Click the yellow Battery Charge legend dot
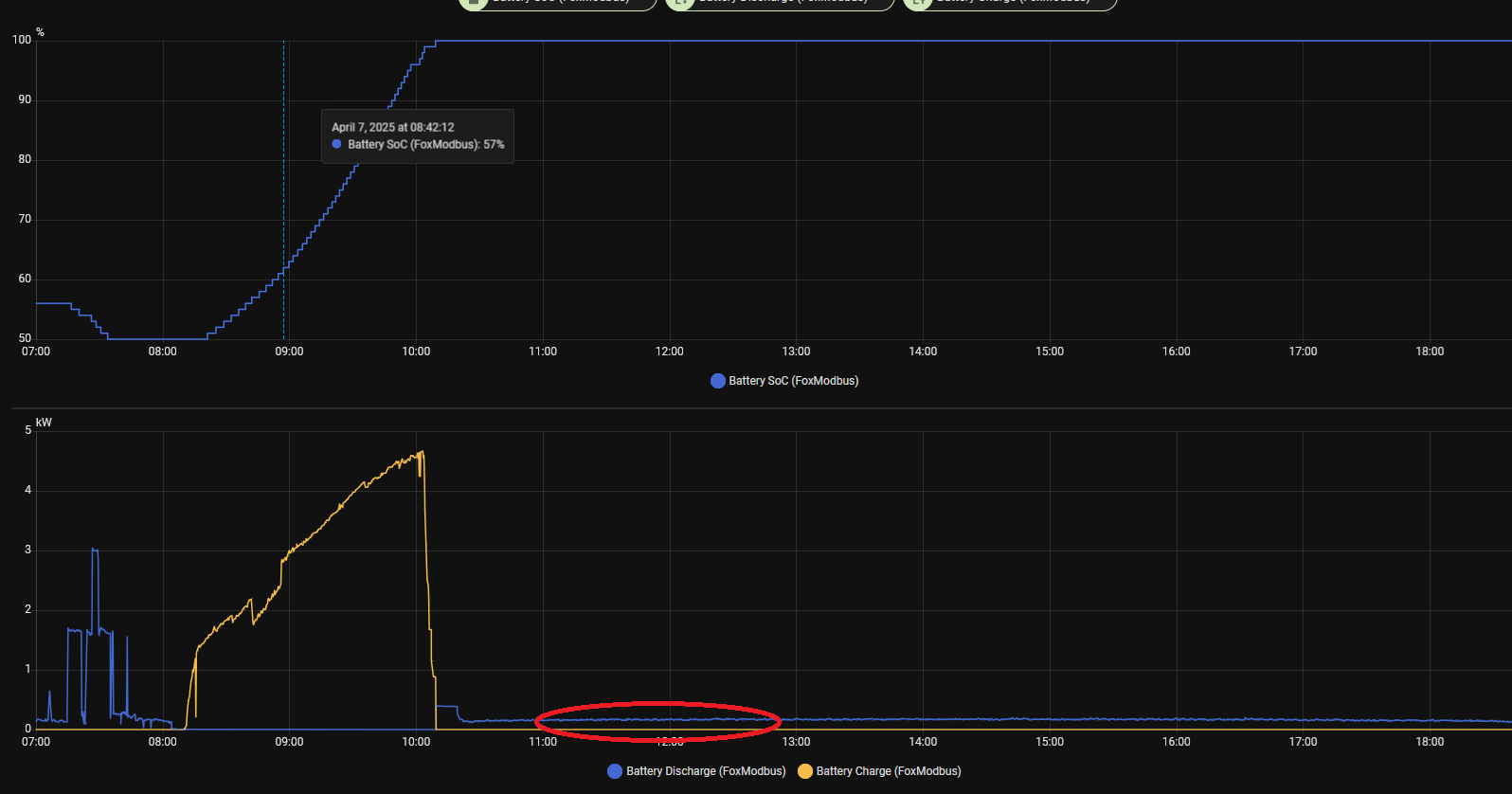The width and height of the screenshot is (1512, 794). [805, 771]
